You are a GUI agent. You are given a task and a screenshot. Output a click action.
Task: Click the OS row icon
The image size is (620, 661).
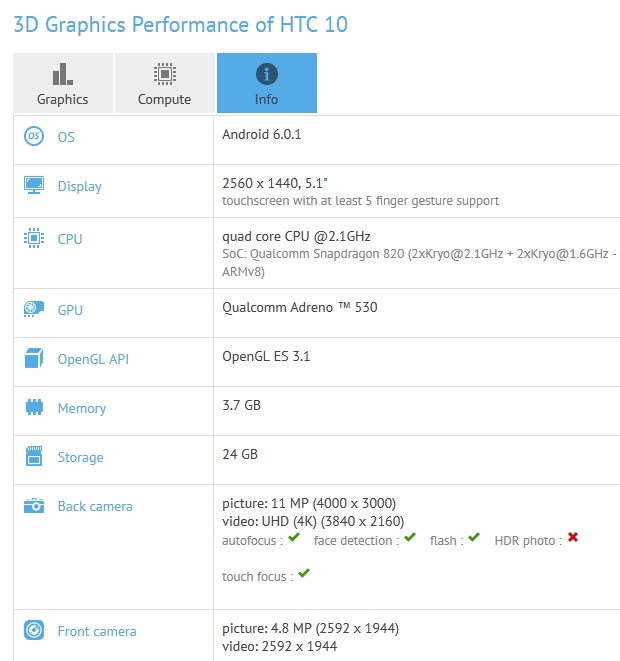click(x=34, y=136)
